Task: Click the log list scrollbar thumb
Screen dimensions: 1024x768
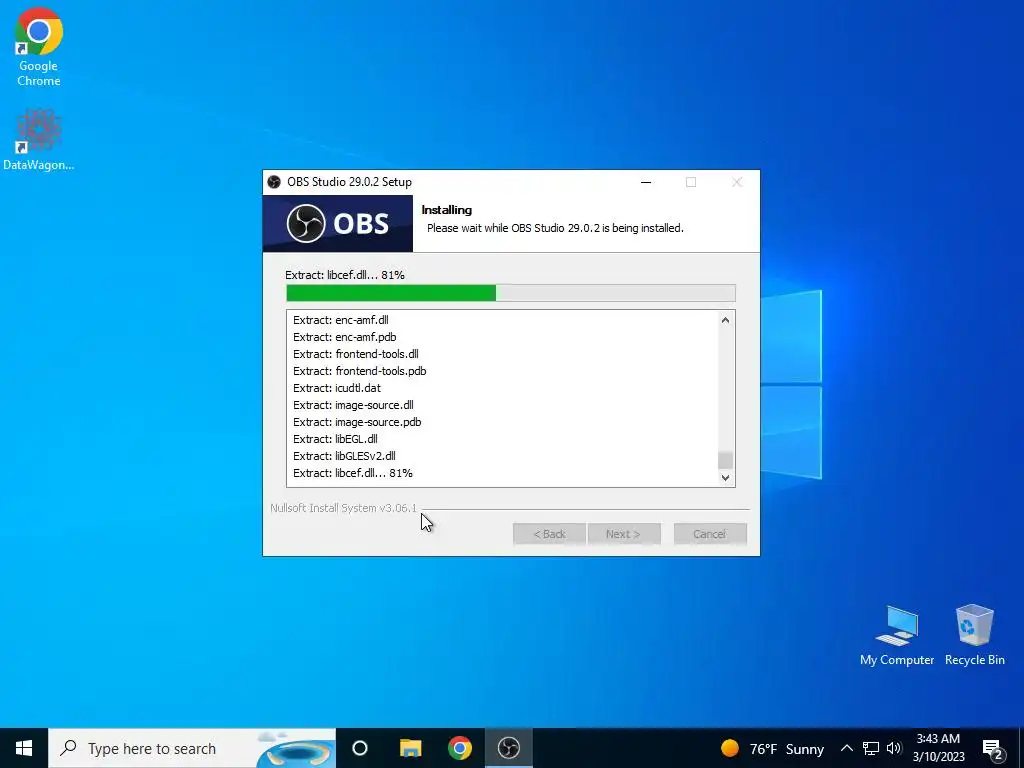Action: (725, 460)
